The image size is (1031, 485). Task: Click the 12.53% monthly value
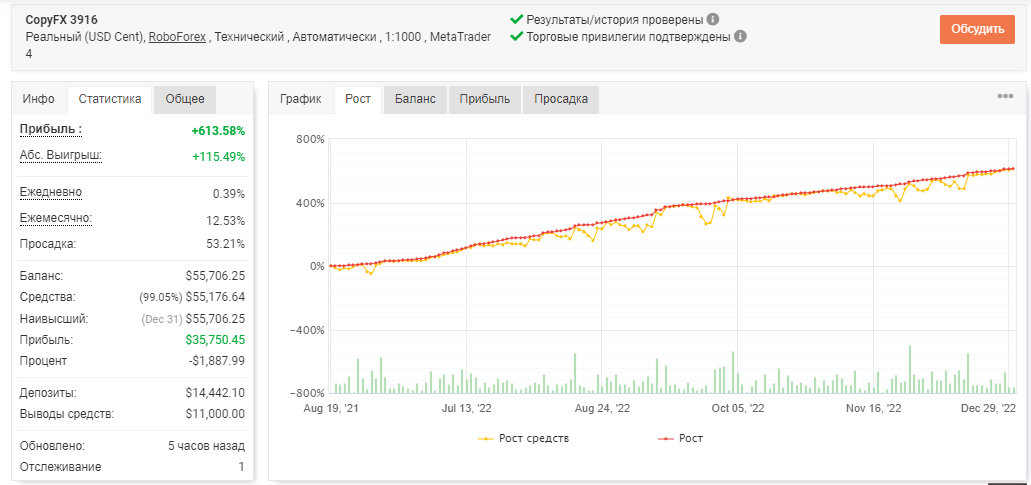tap(226, 220)
